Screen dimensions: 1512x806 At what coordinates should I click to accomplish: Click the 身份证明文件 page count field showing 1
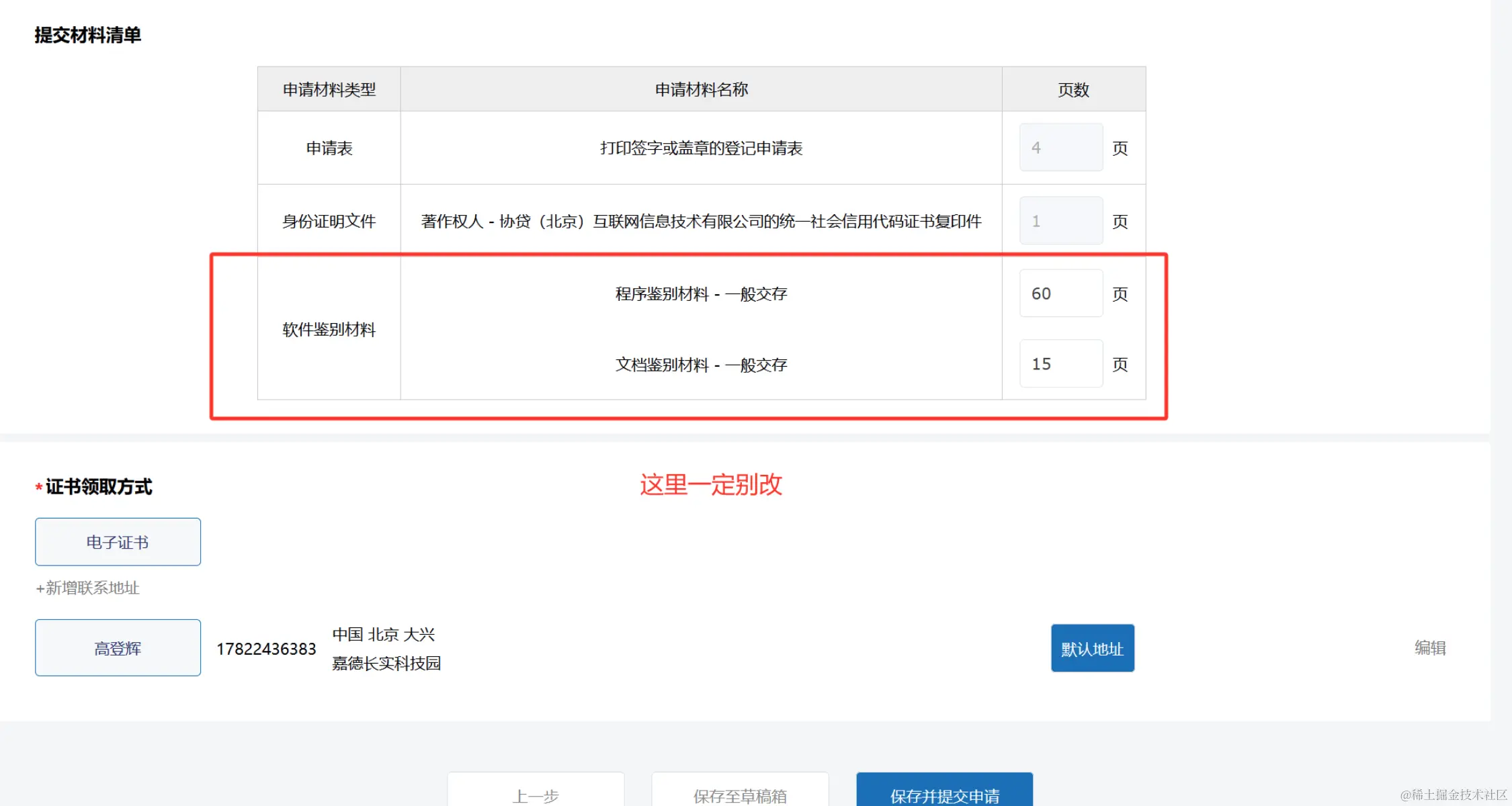[1060, 221]
